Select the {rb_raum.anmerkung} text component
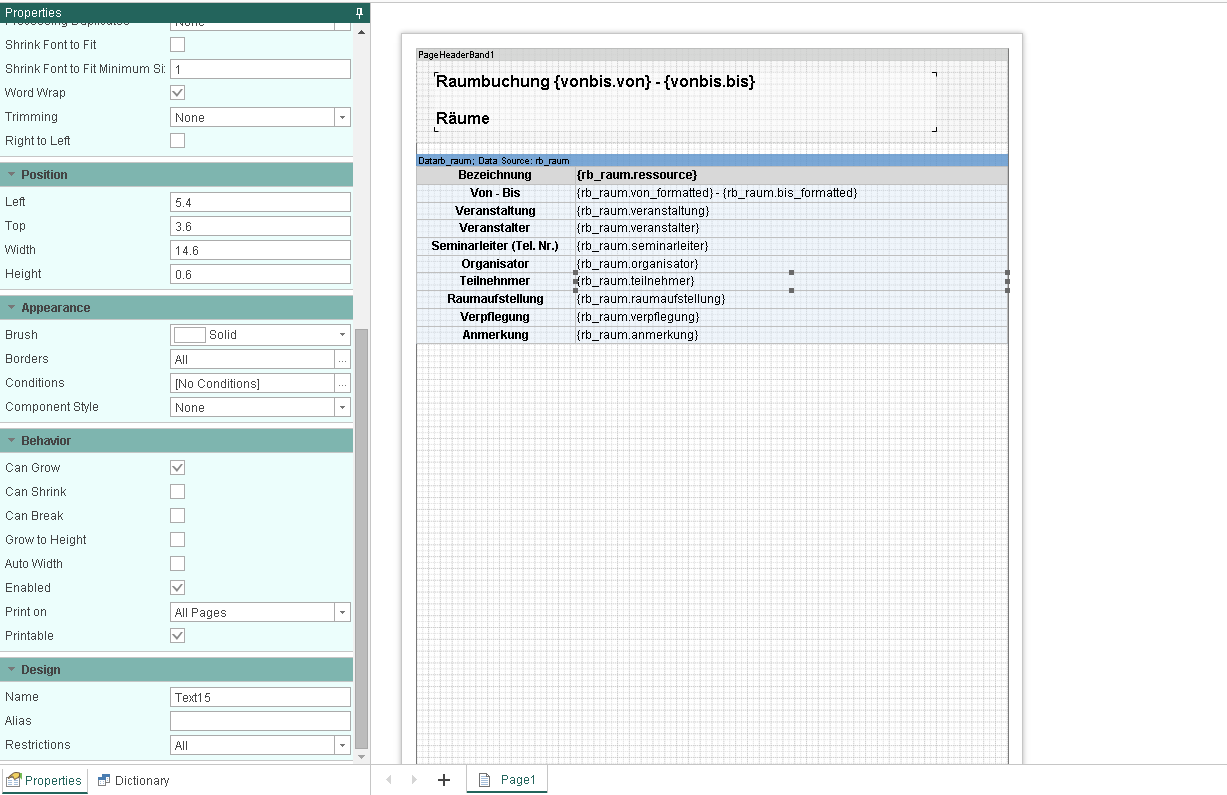This screenshot has width=1227, height=795. point(791,335)
